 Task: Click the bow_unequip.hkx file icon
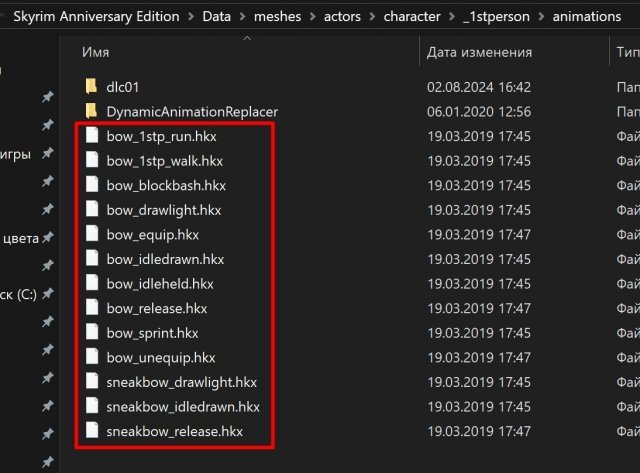92,357
